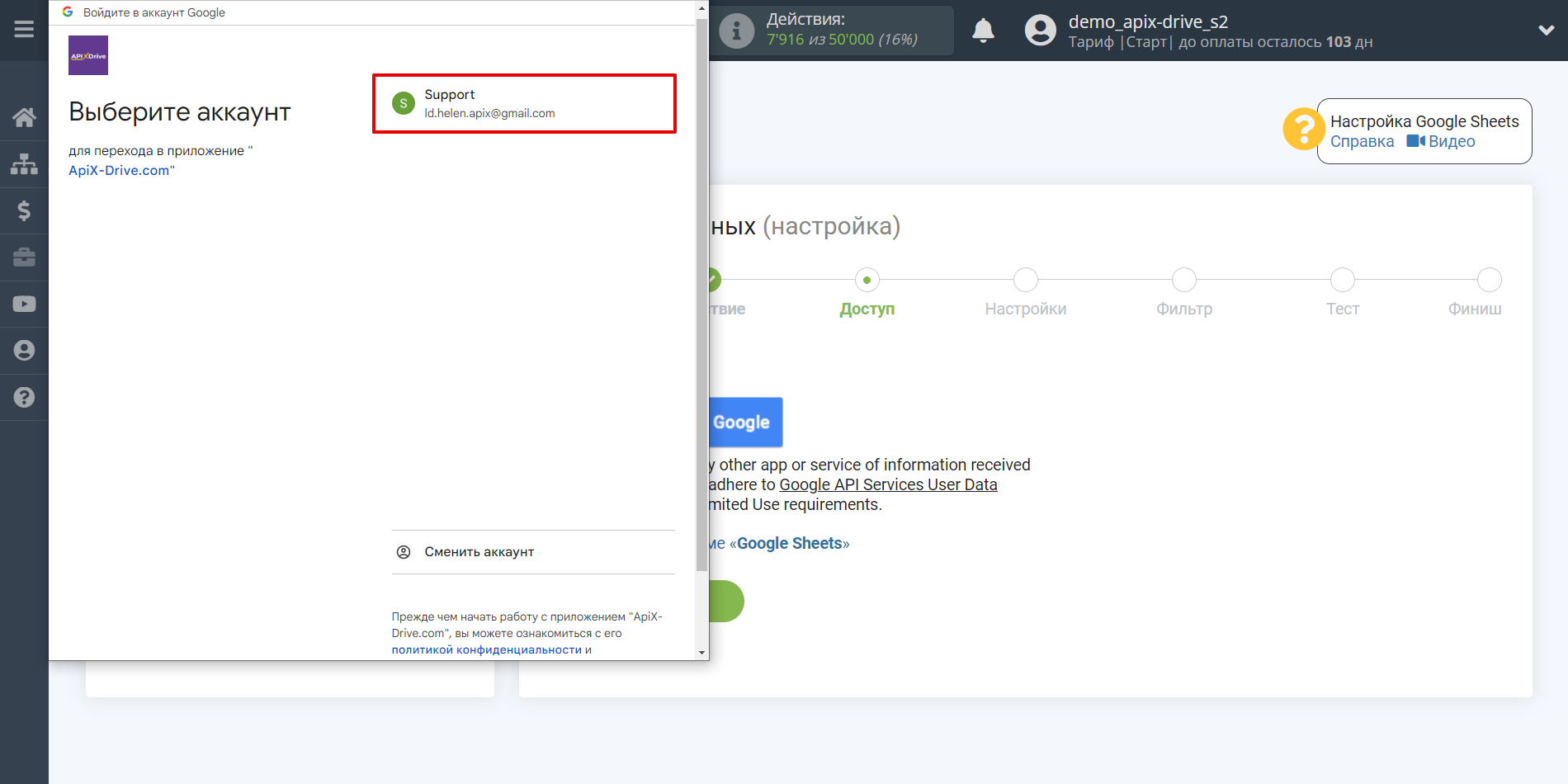Image resolution: width=1568 pixels, height=784 pixels.
Task: Open Google API Services User Data link
Action: (888, 484)
